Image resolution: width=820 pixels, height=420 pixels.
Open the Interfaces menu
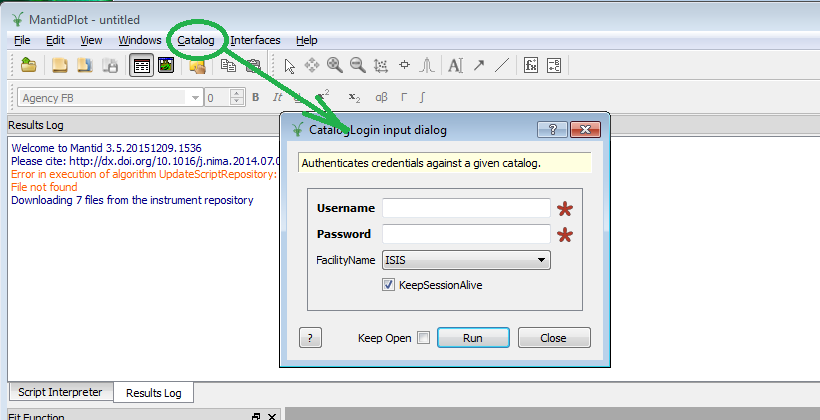click(255, 40)
